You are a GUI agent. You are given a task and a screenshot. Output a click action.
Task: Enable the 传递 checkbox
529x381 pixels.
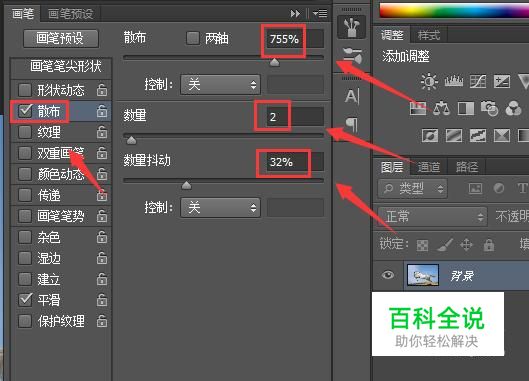[25, 195]
